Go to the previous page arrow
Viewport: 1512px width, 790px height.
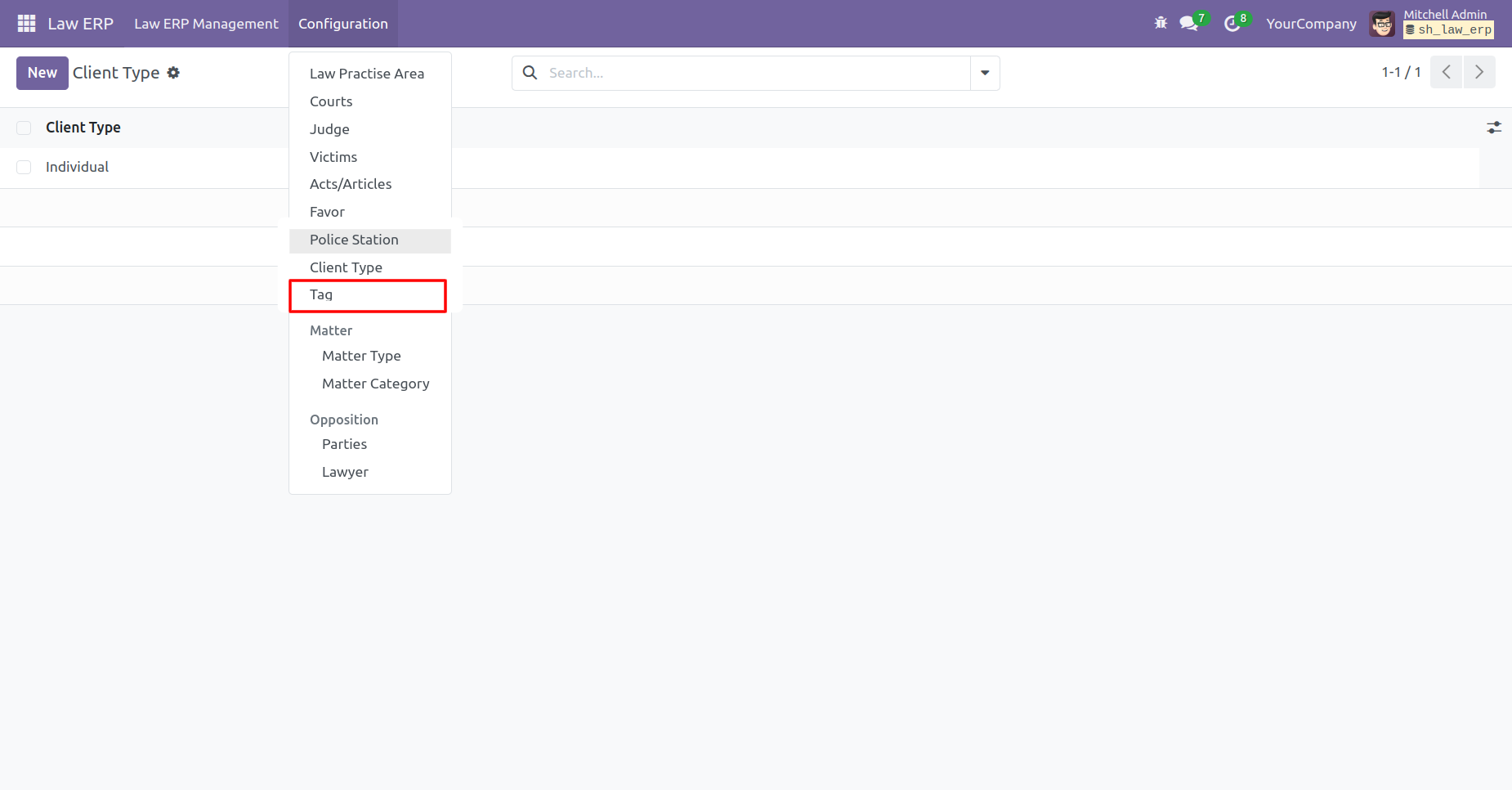pos(1446,72)
